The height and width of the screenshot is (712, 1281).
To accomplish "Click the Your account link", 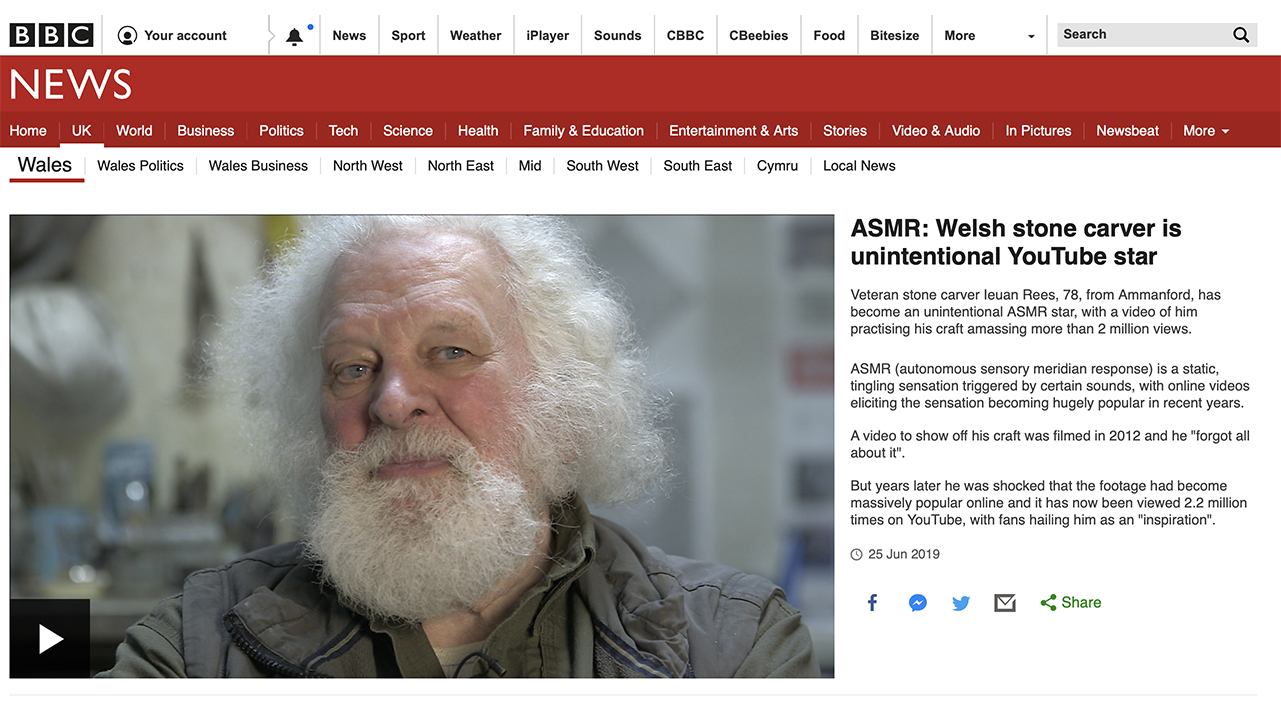I will 185,35.
